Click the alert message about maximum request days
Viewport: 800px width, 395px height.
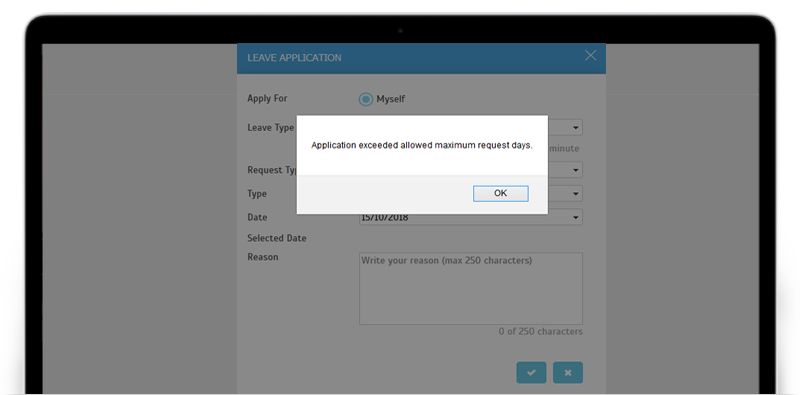click(422, 145)
